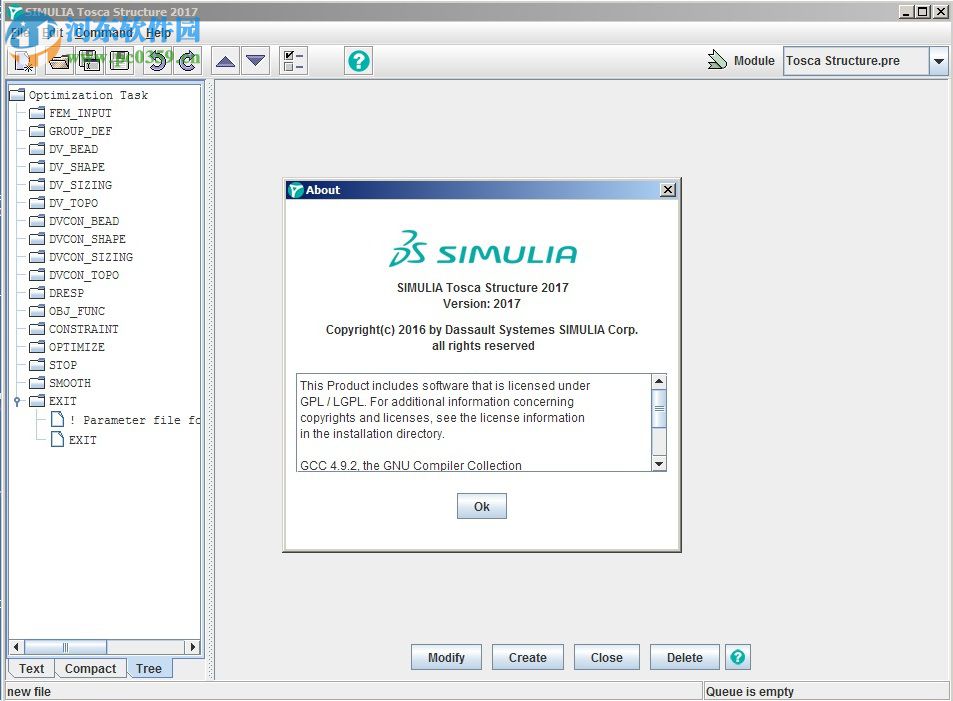Open the Help icon beside the toolbar

[x=358, y=61]
